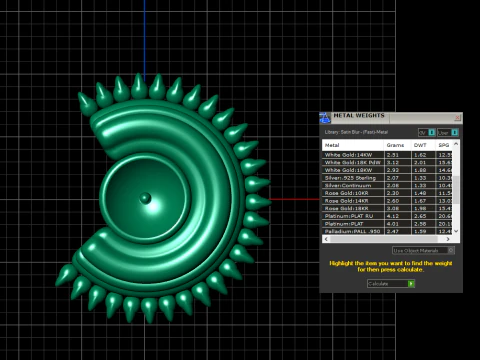Click the SPG column header
The height and width of the screenshot is (360, 480).
pyautogui.click(x=444, y=145)
